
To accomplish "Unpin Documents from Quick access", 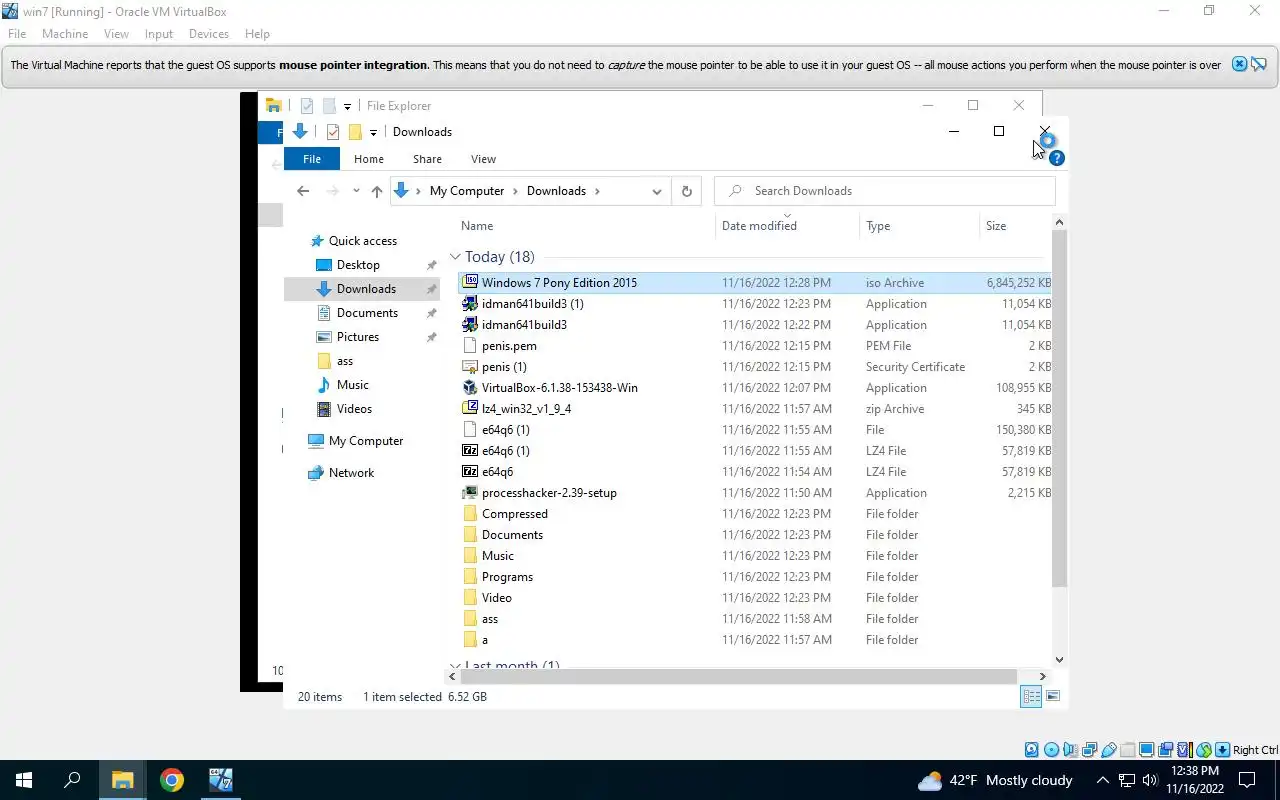I will pos(431,313).
